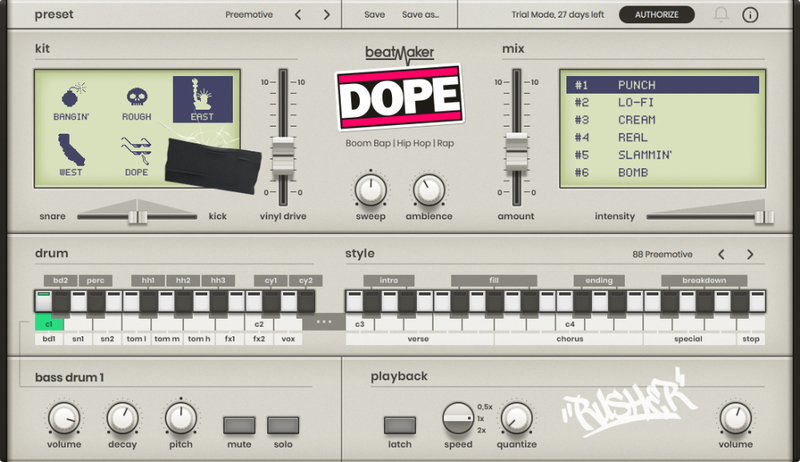
Task: Select the tom h drum key
Action: pyautogui.click(x=199, y=339)
